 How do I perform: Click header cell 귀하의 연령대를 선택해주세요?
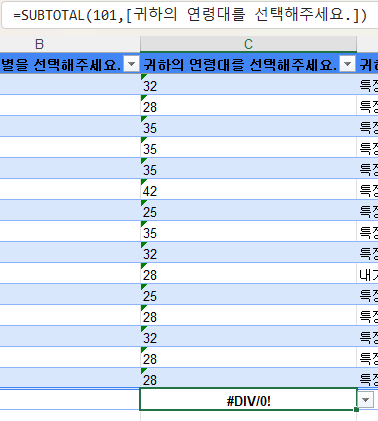[248, 64]
